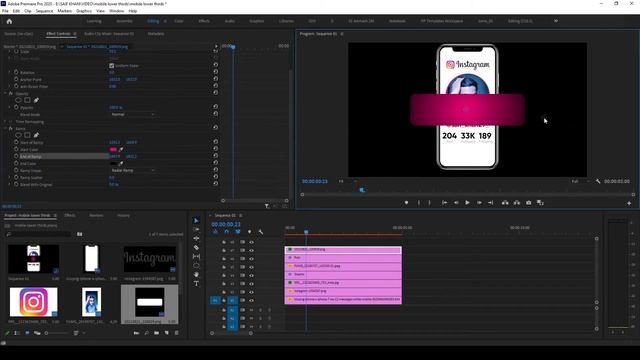Click New Bin icon in Project panel
The height and width of the screenshot is (360, 640).
[156, 333]
